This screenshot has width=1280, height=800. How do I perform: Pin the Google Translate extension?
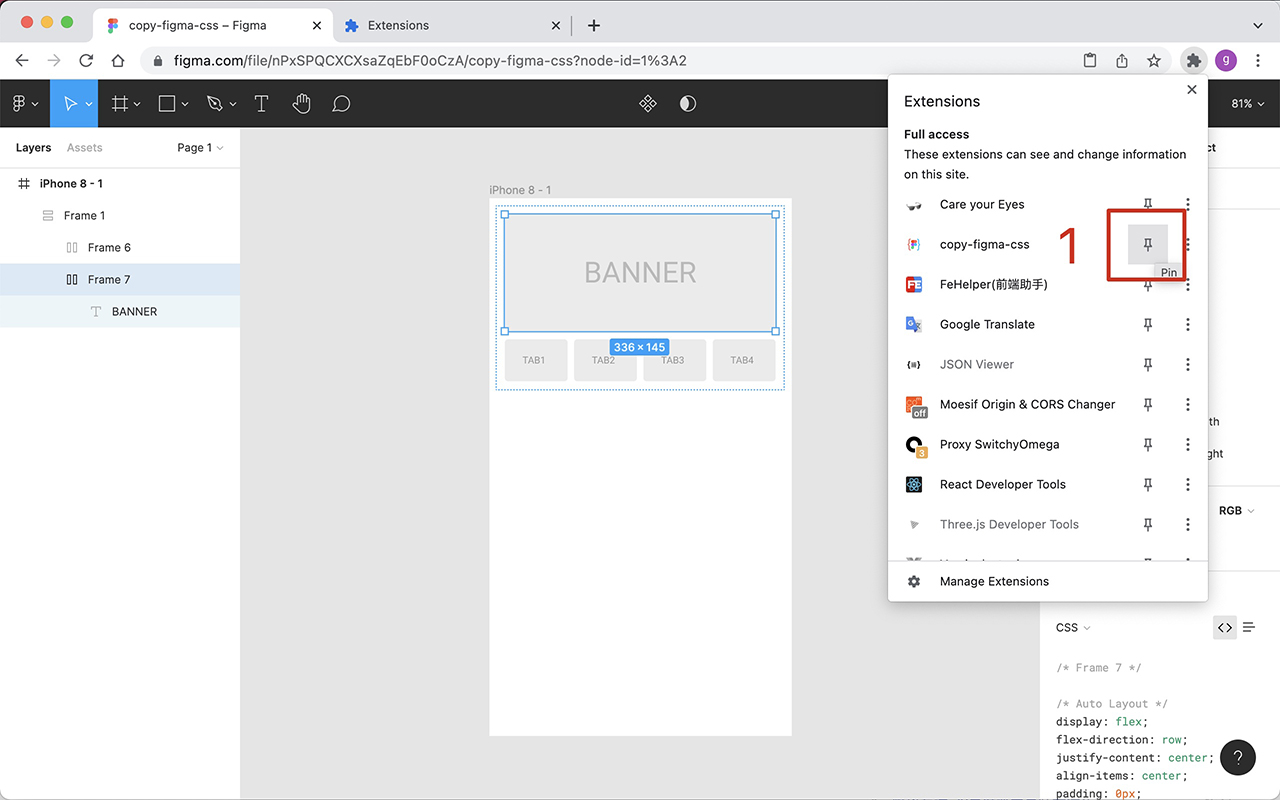click(x=1147, y=324)
